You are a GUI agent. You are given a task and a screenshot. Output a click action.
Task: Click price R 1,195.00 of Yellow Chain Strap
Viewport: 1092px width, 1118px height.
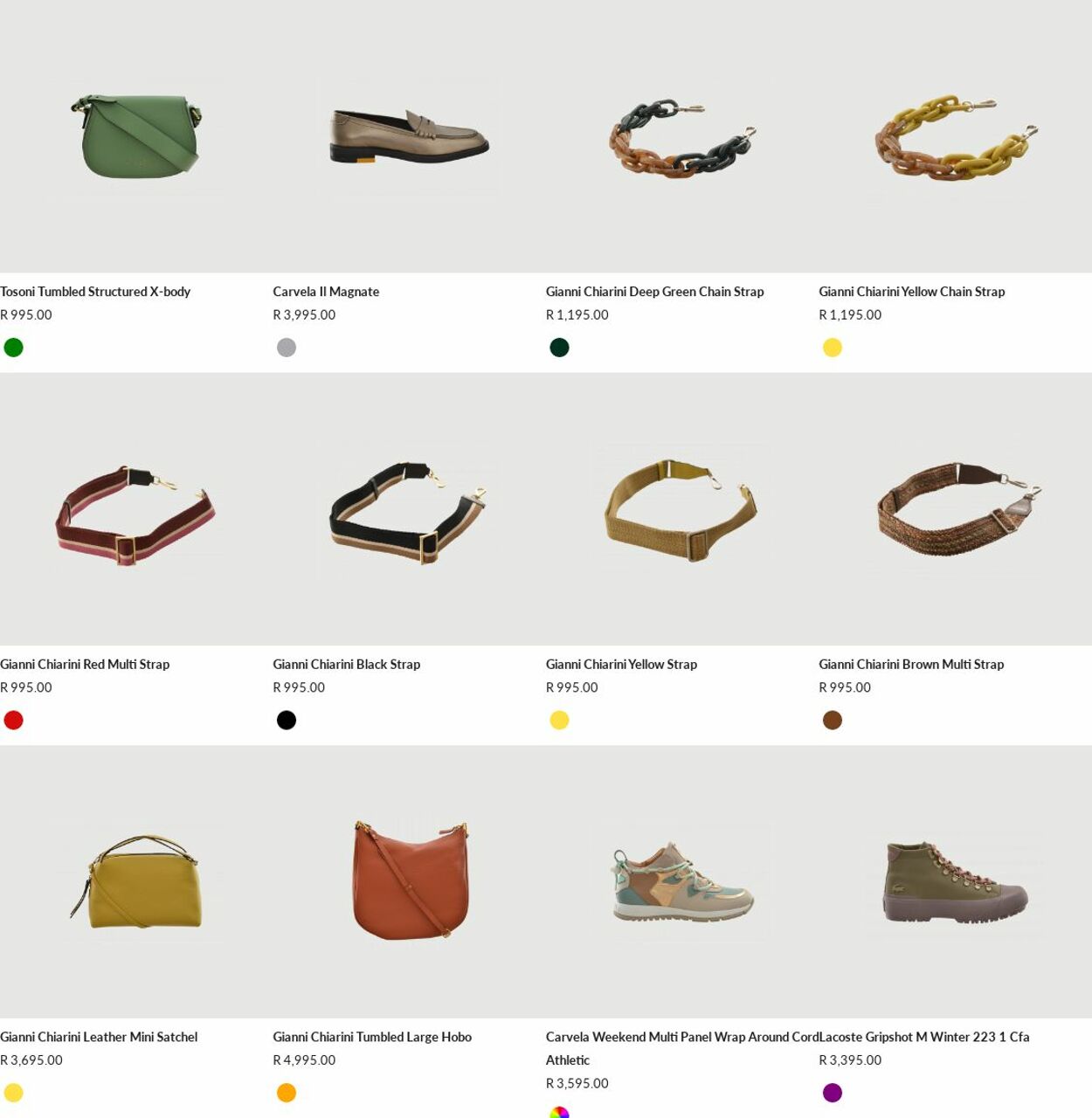tap(850, 315)
